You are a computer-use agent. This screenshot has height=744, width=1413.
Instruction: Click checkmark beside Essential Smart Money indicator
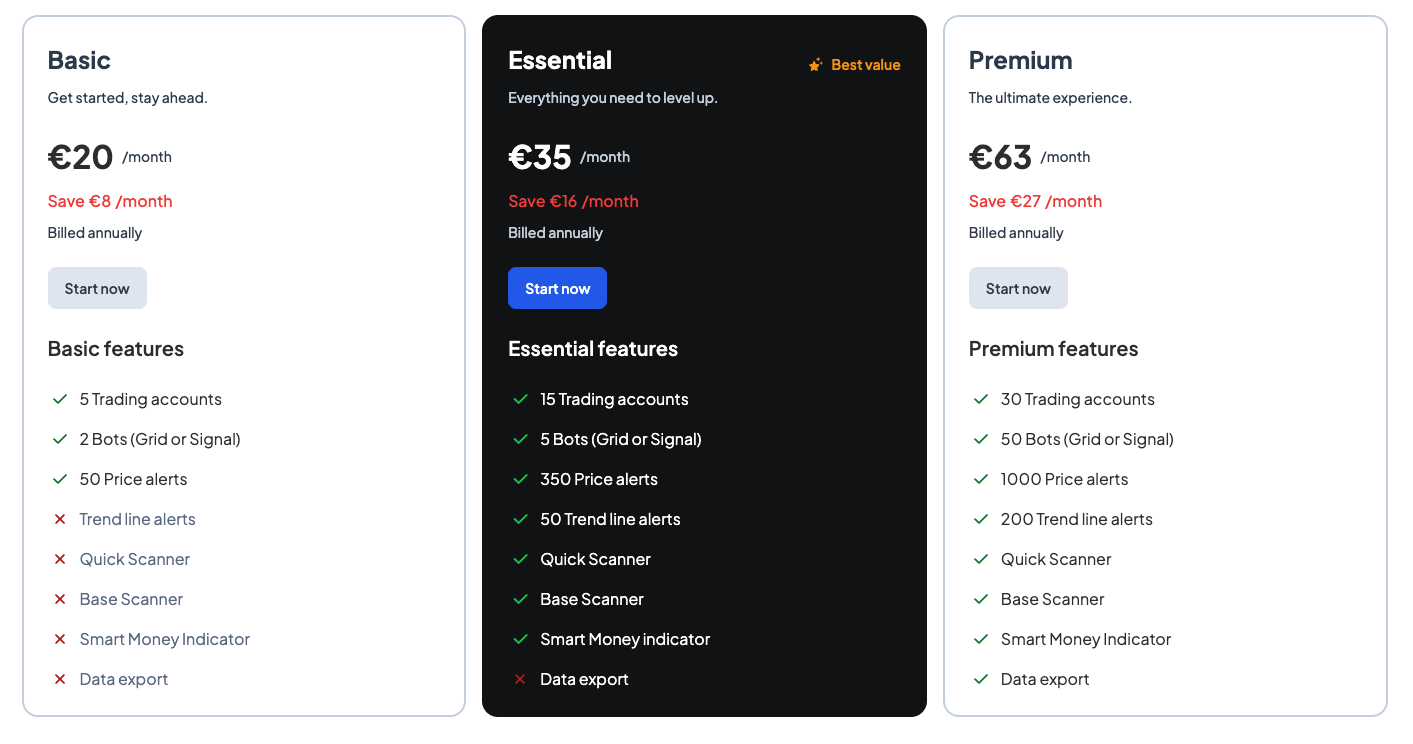click(x=520, y=639)
